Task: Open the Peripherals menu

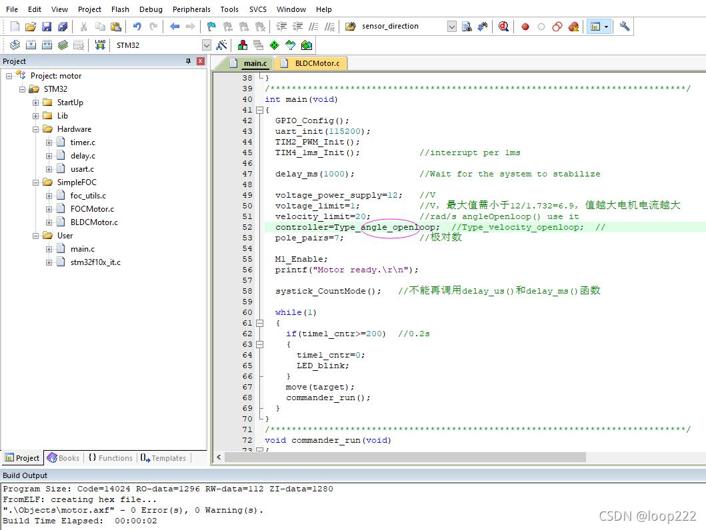Action: point(191,9)
